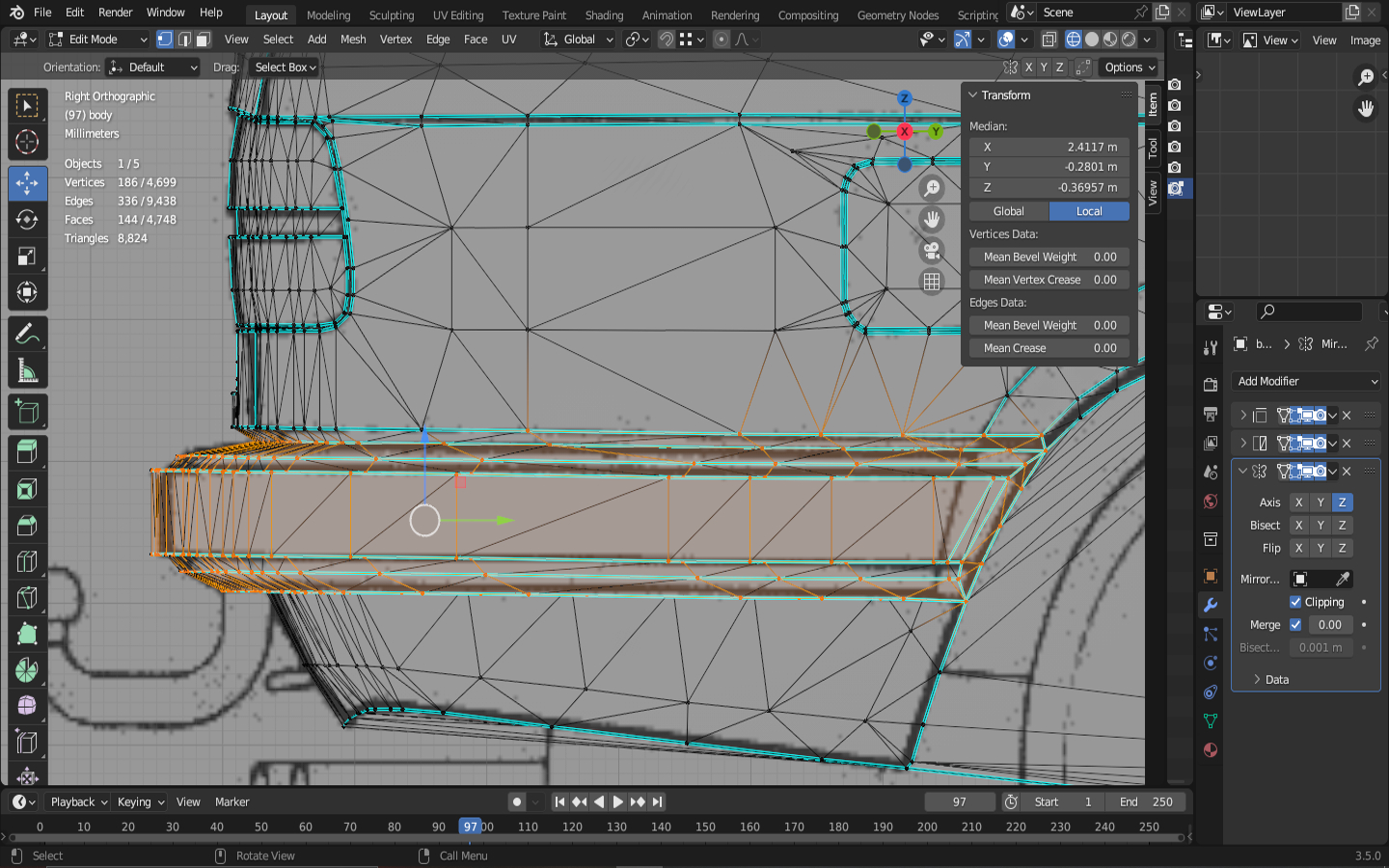Uncheck the Merge checkbox
The image size is (1389, 868).
(x=1295, y=625)
